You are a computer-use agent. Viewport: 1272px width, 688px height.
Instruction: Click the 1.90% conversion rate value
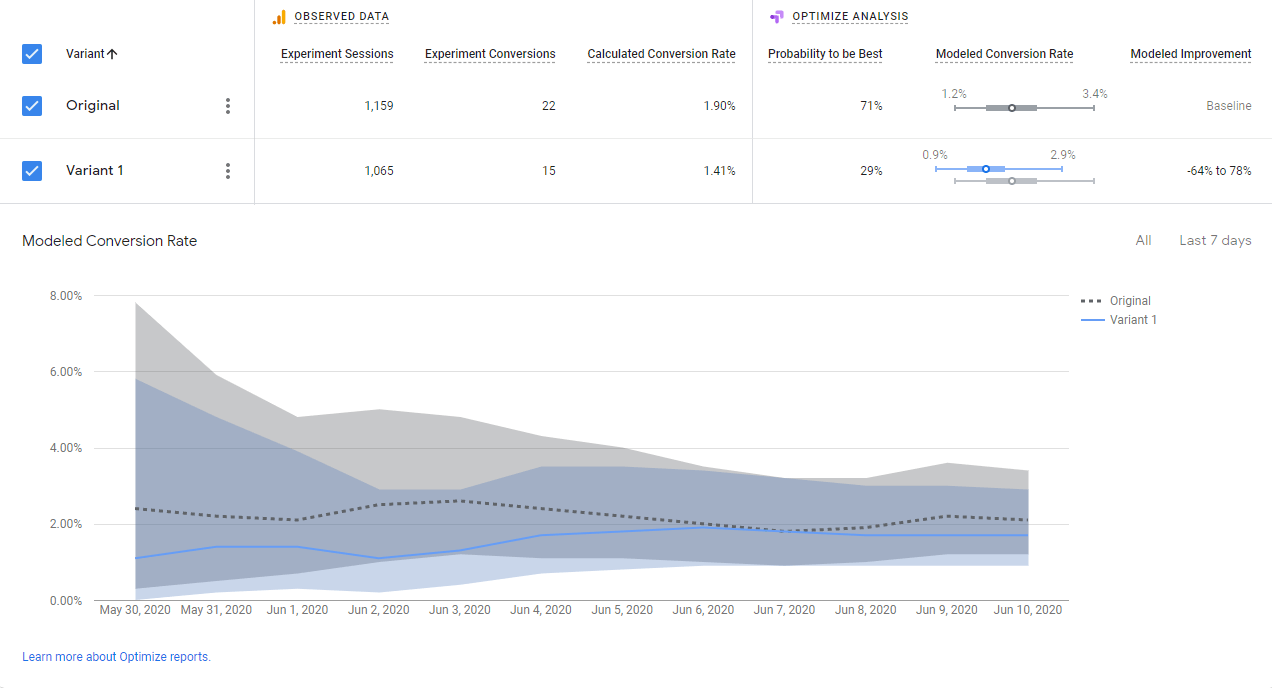click(719, 106)
